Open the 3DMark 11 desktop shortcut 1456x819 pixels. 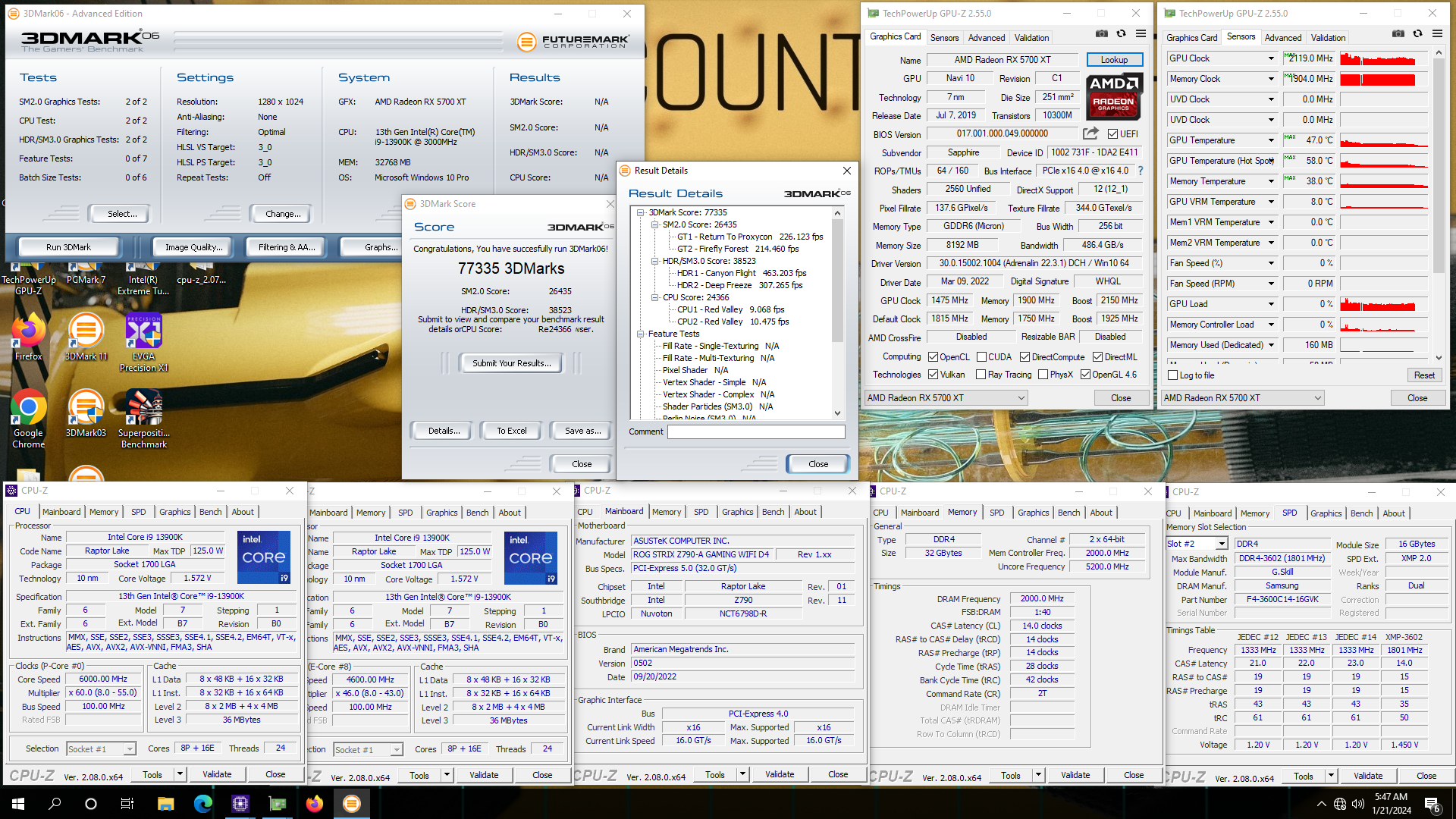[86, 338]
